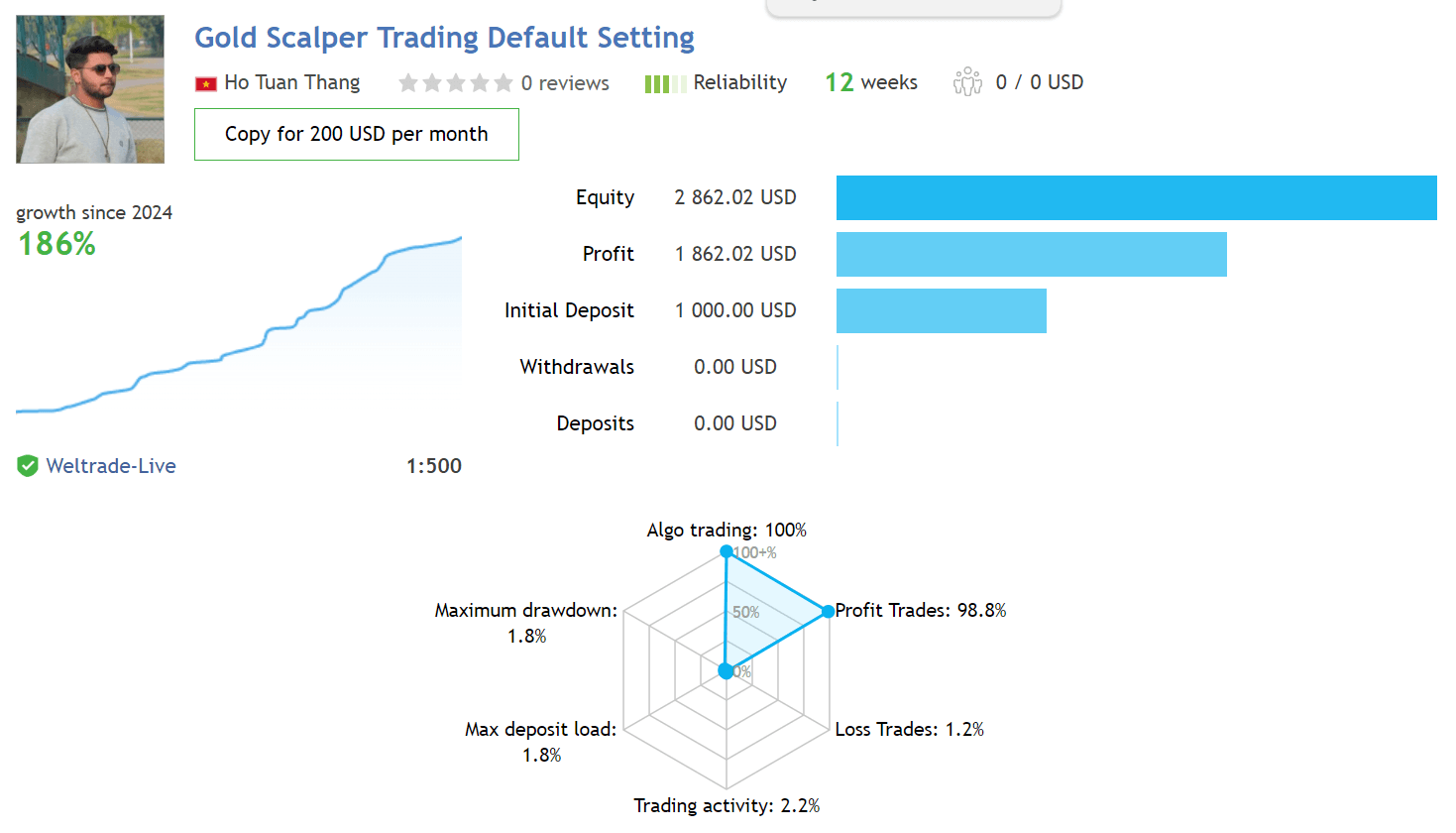Viewport: 1456px width, 833px height.
Task: Open Ho Tuan Thang author profile
Action: (x=292, y=82)
